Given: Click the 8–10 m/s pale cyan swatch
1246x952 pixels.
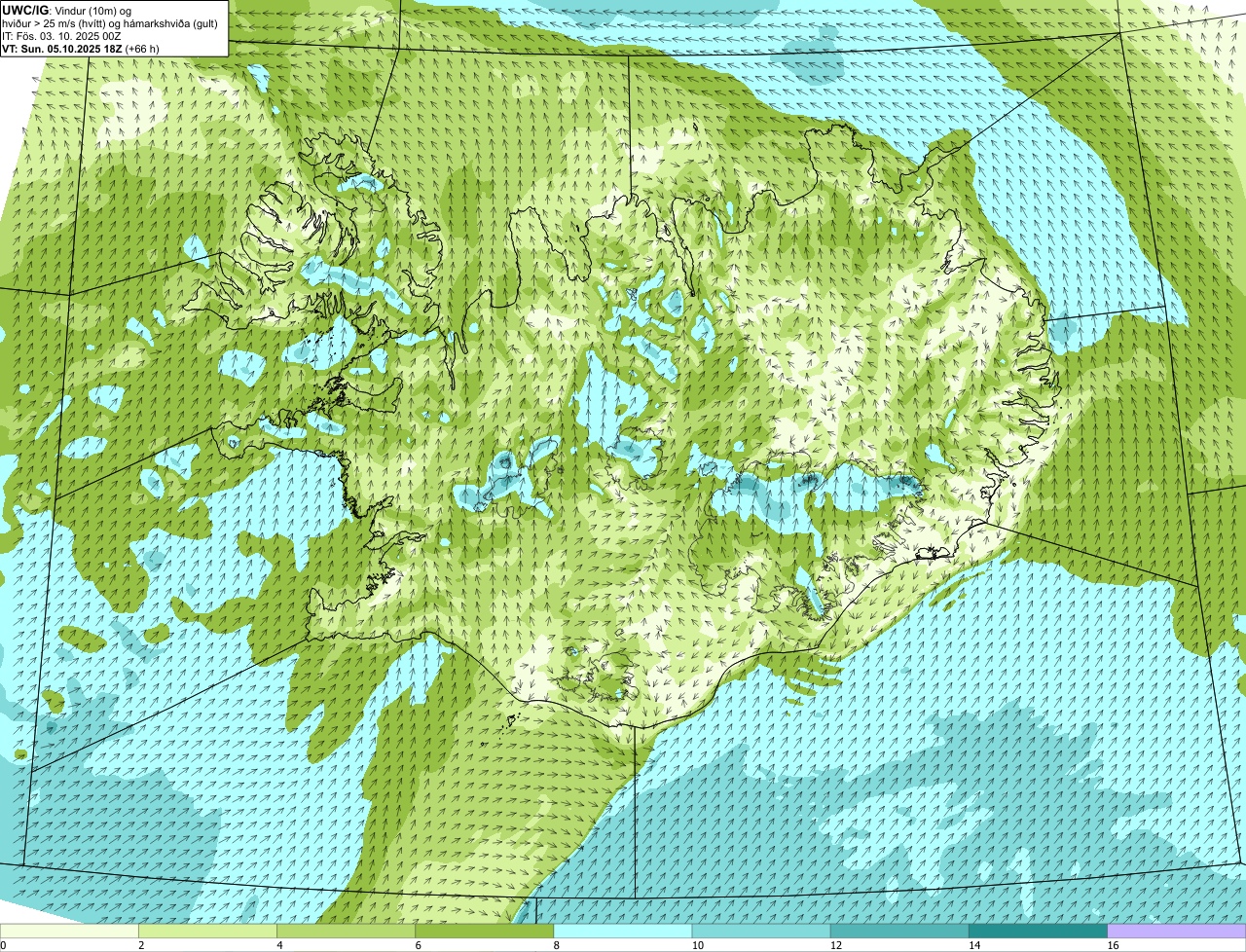Looking at the screenshot, I should pos(623,932).
